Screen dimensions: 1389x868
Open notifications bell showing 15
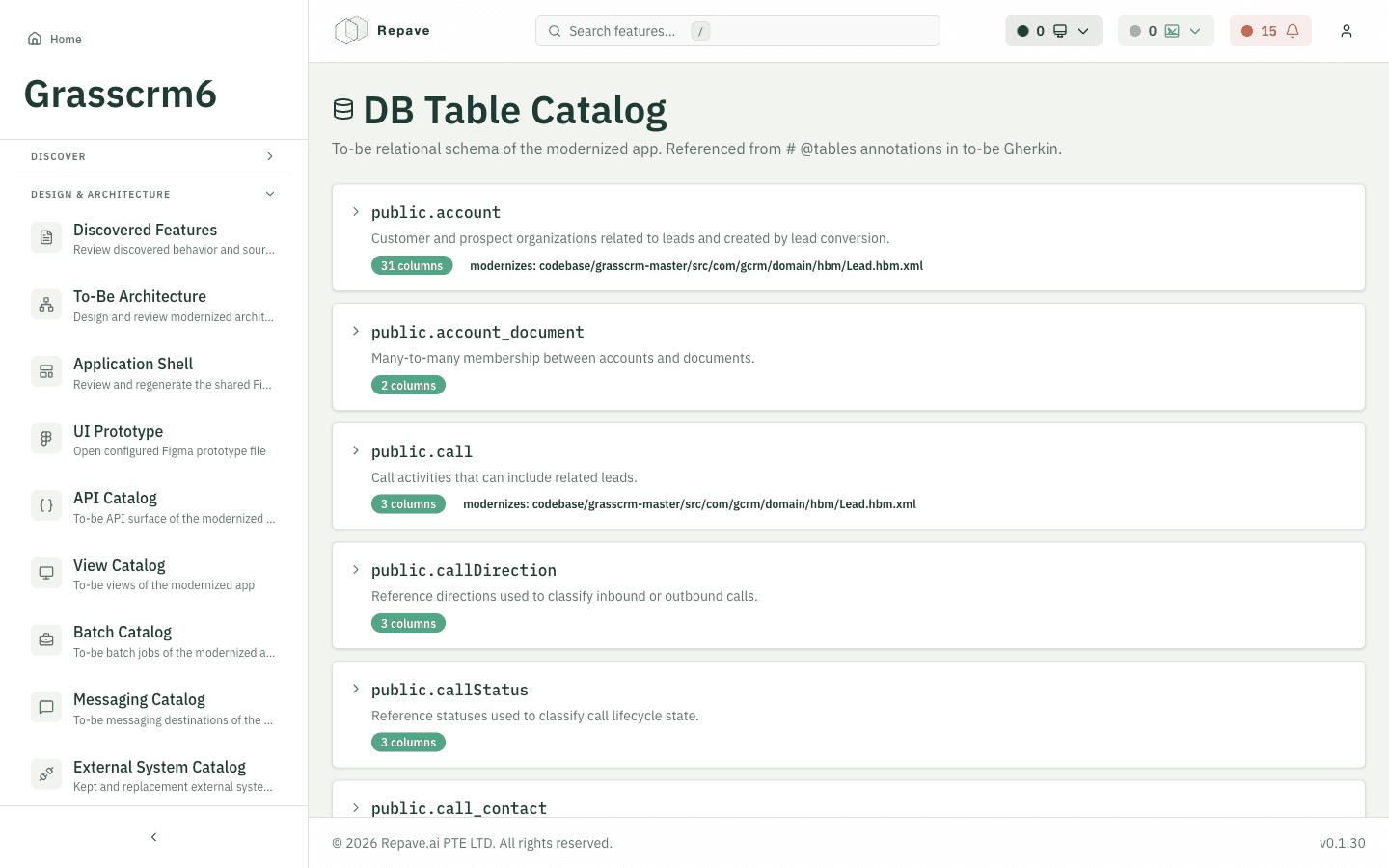(1270, 31)
